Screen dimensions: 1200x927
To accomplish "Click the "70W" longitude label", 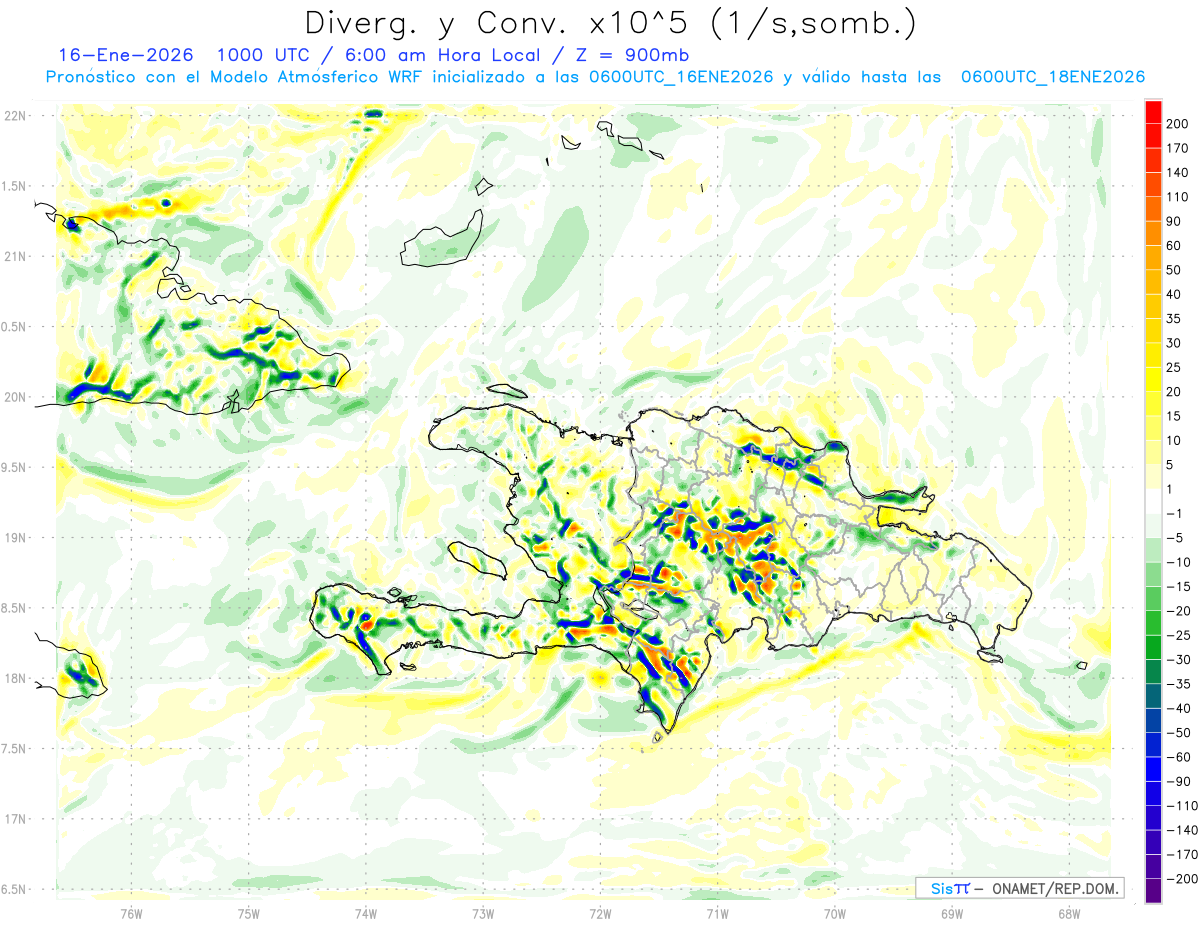I will pos(835,914).
